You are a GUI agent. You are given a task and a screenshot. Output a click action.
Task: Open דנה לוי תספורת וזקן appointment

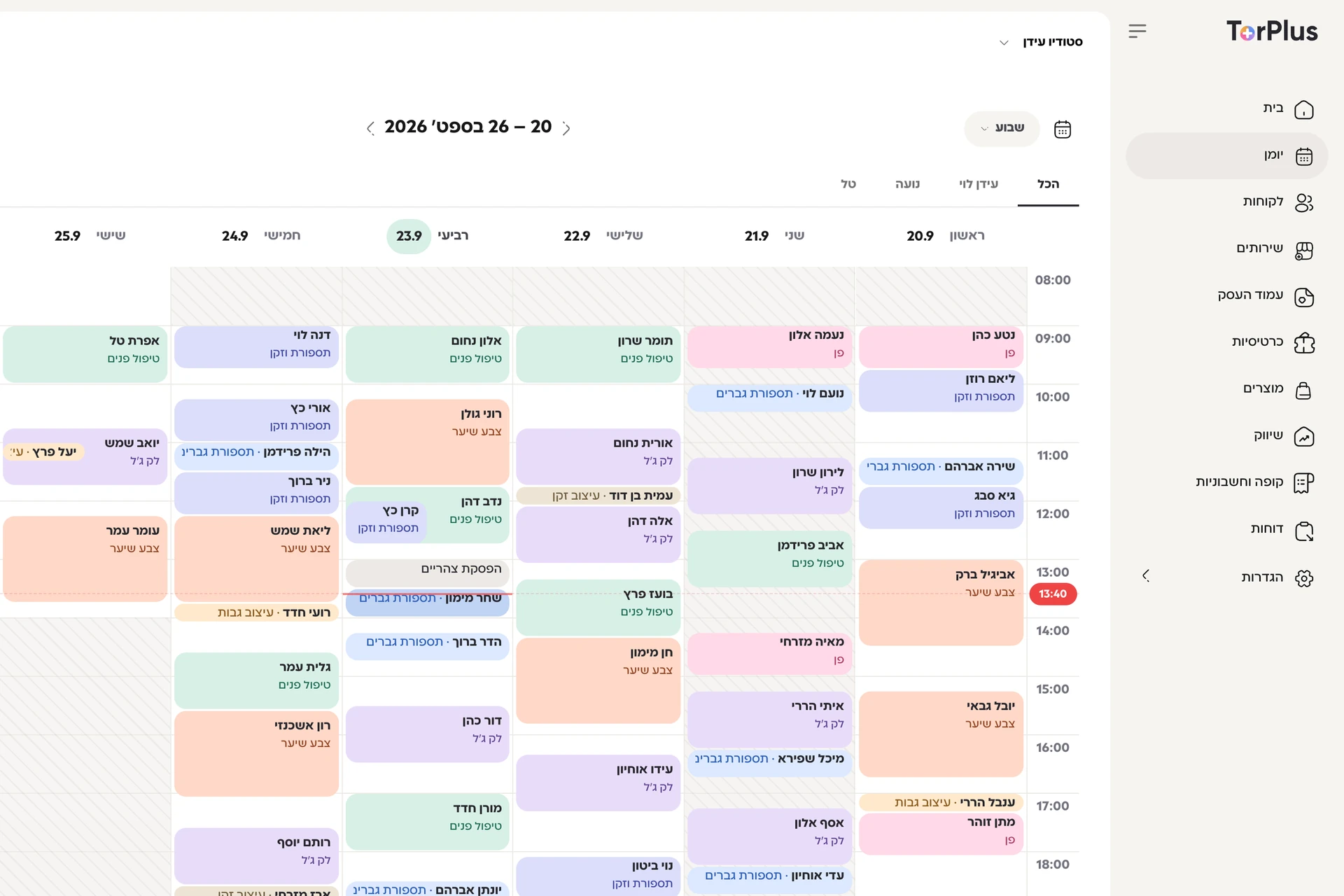click(x=257, y=346)
